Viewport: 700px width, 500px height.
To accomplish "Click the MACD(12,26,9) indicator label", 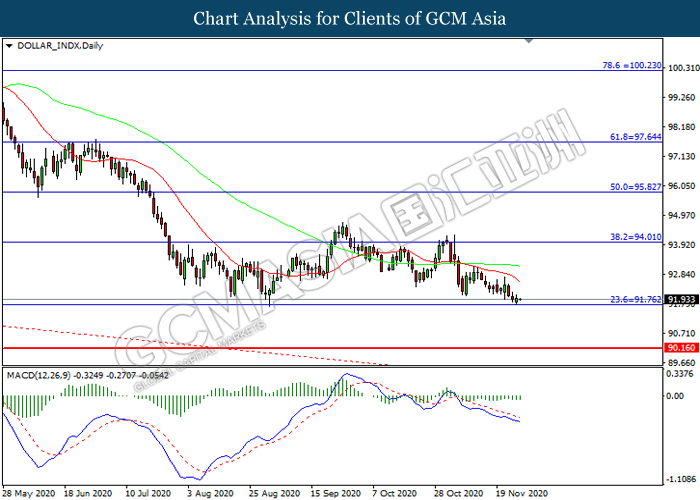I will tap(38, 375).
